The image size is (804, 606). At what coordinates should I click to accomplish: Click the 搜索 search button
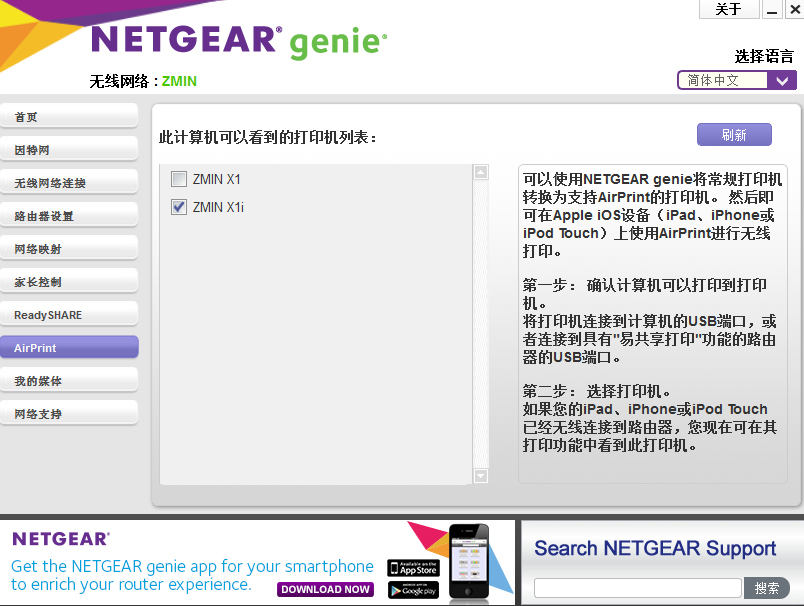[767, 588]
